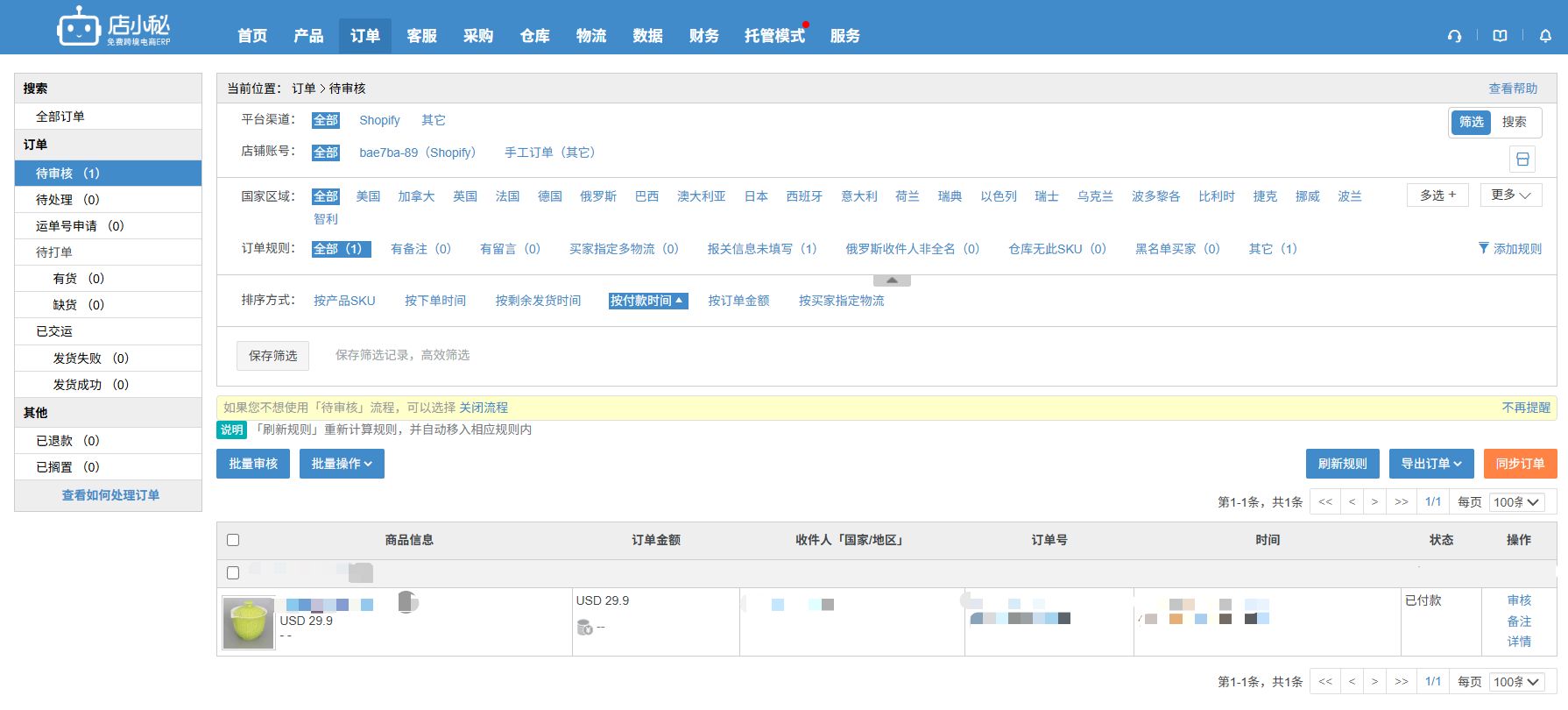
Task: Click the cost coin icon under order amount
Action: (x=584, y=627)
